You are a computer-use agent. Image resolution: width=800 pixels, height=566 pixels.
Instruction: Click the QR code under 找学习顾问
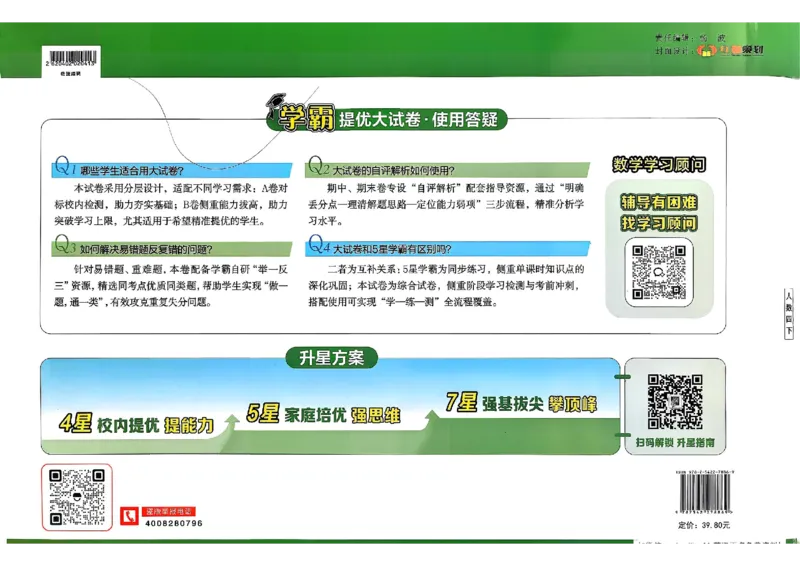pos(659,272)
